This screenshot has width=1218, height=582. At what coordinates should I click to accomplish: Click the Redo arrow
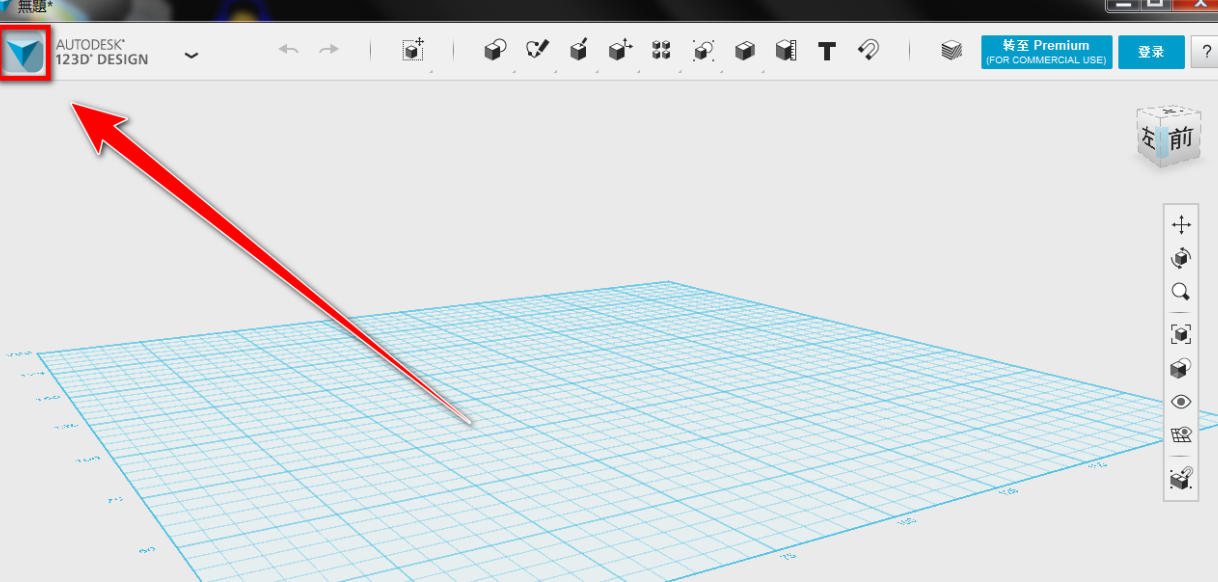[x=329, y=50]
